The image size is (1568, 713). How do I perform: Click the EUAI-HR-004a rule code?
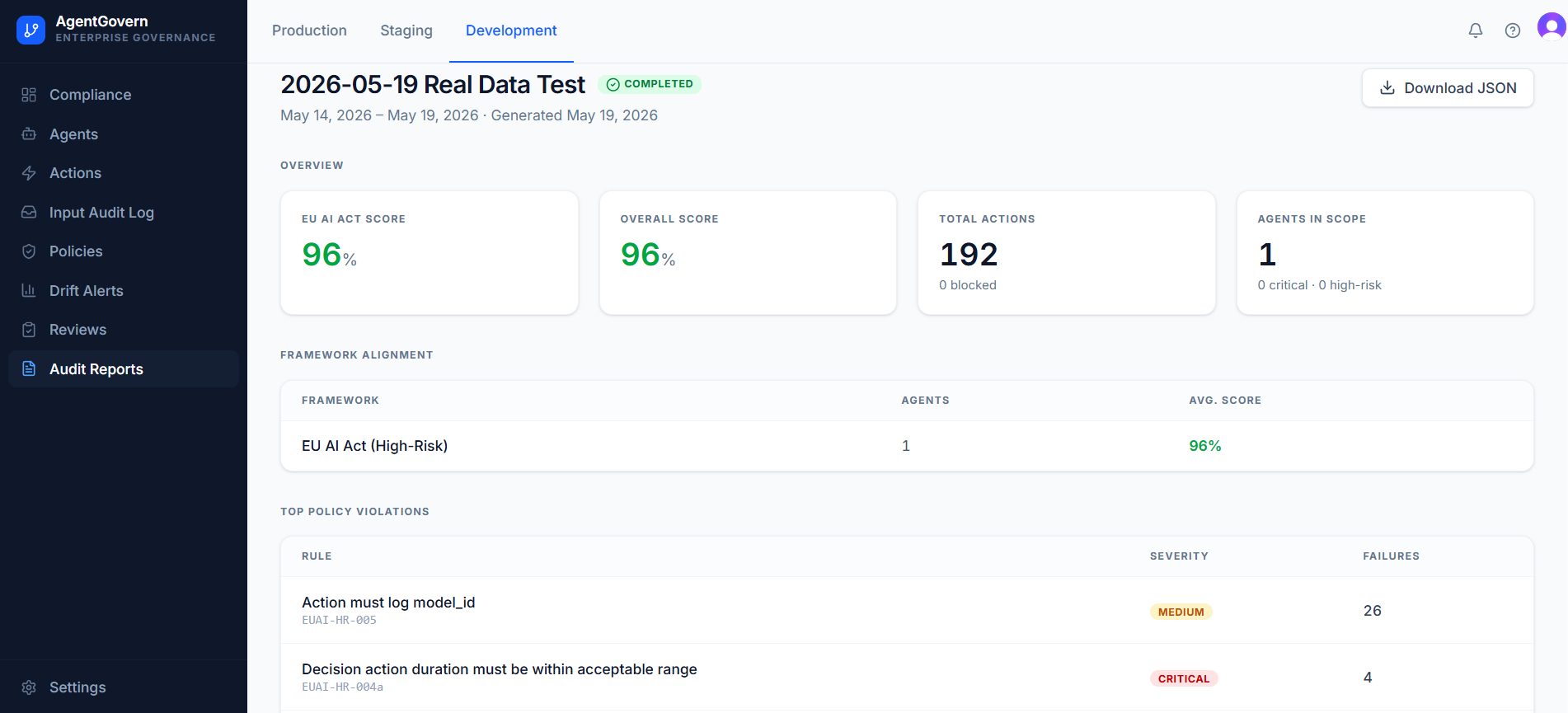342,687
